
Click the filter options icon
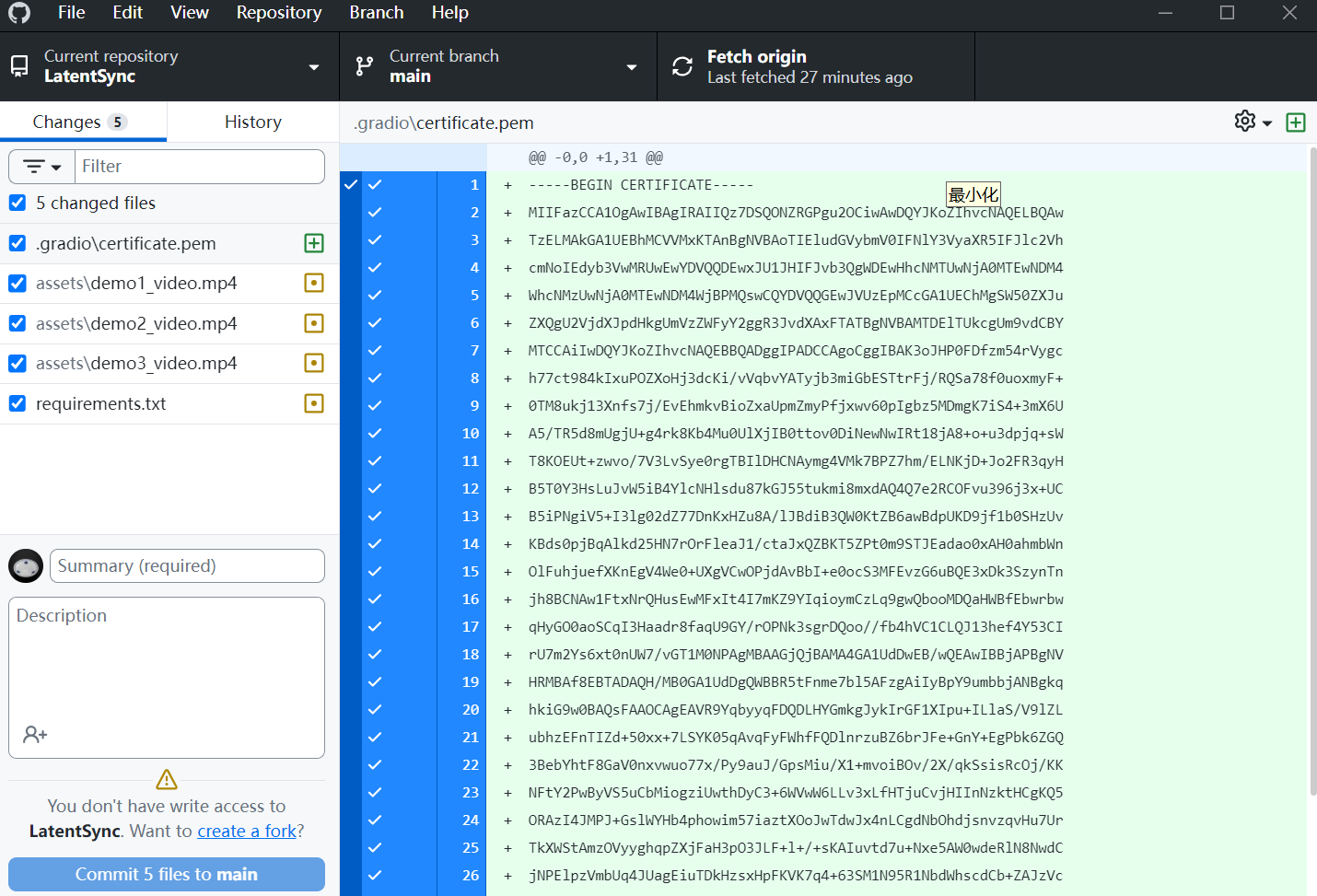pos(34,167)
